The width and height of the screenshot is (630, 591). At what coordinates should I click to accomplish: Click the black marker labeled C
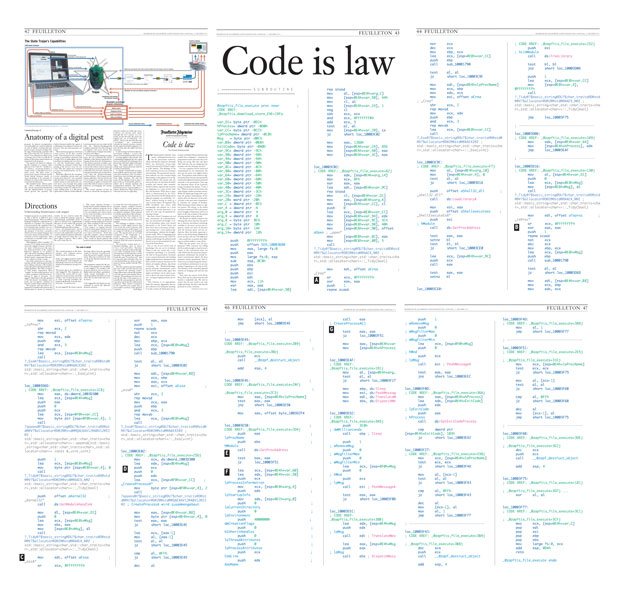(x=22, y=583)
